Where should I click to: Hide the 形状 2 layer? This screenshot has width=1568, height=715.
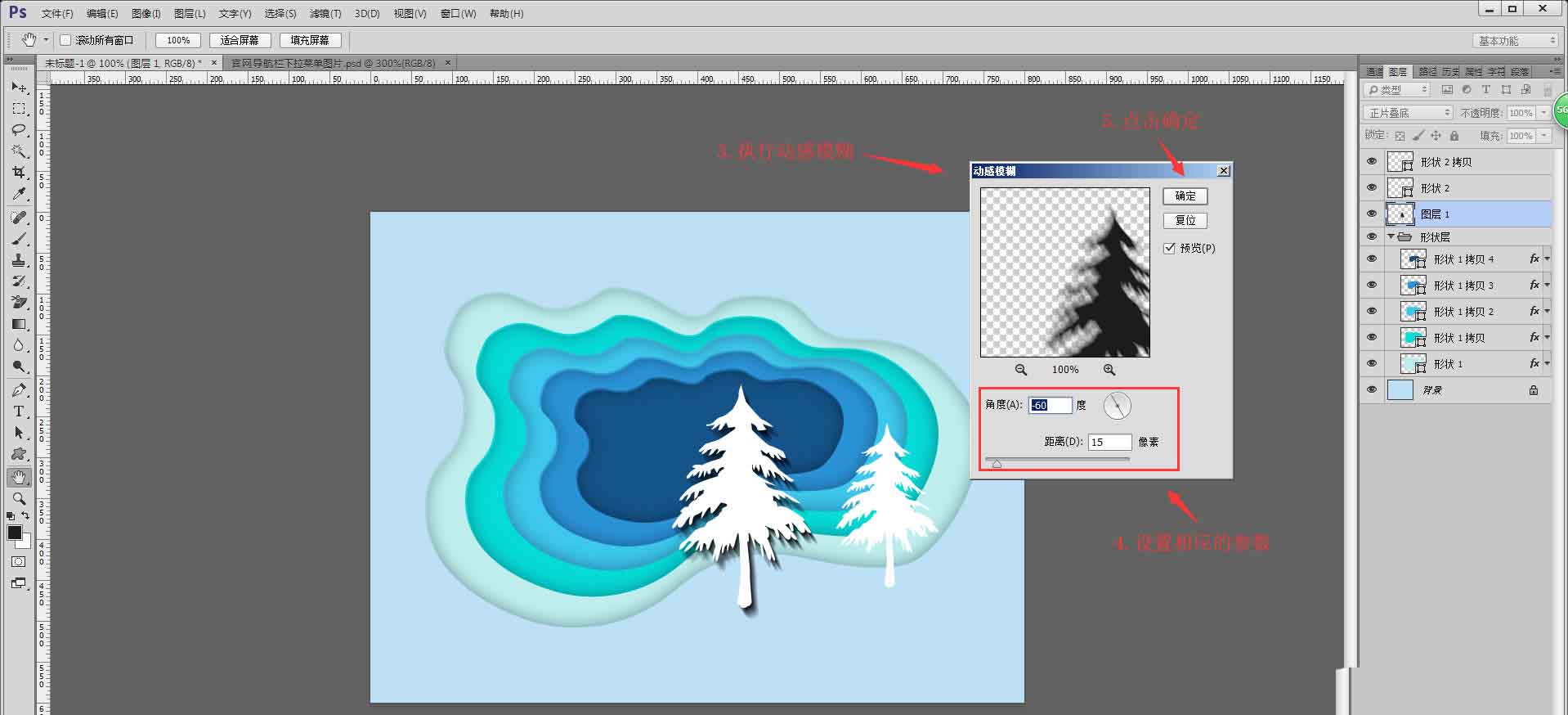coord(1372,188)
